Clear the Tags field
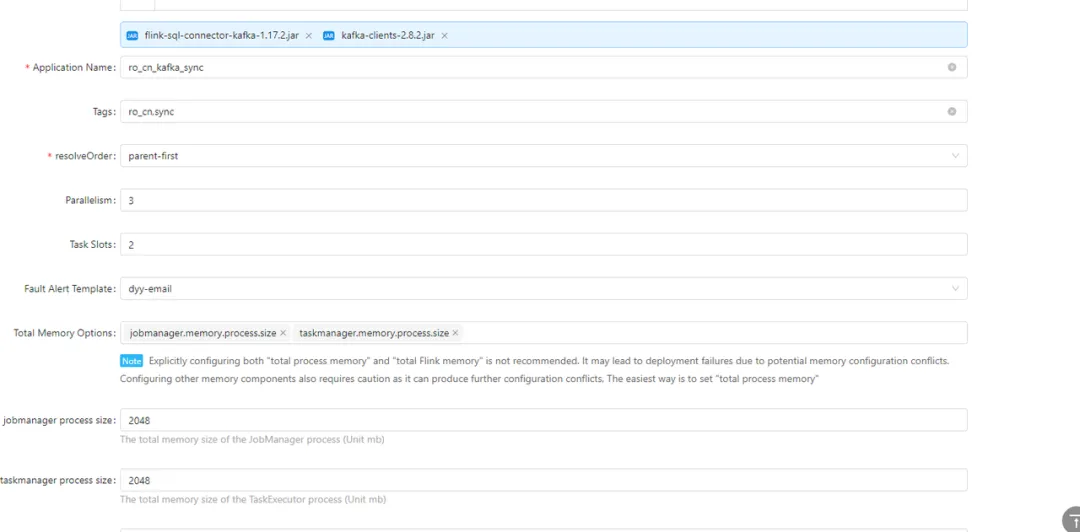 point(951,112)
